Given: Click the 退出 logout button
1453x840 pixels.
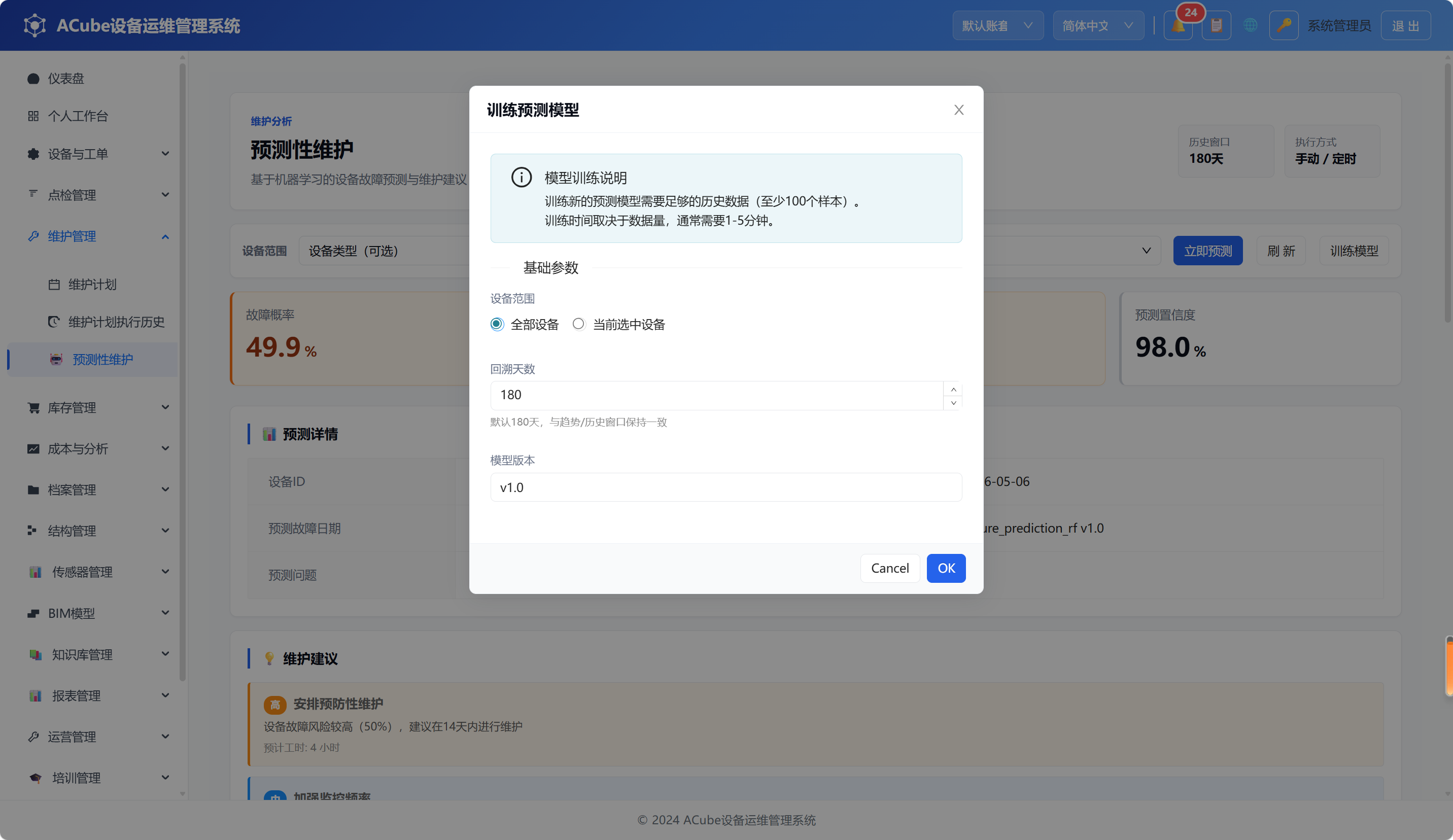Looking at the screenshot, I should [x=1405, y=26].
